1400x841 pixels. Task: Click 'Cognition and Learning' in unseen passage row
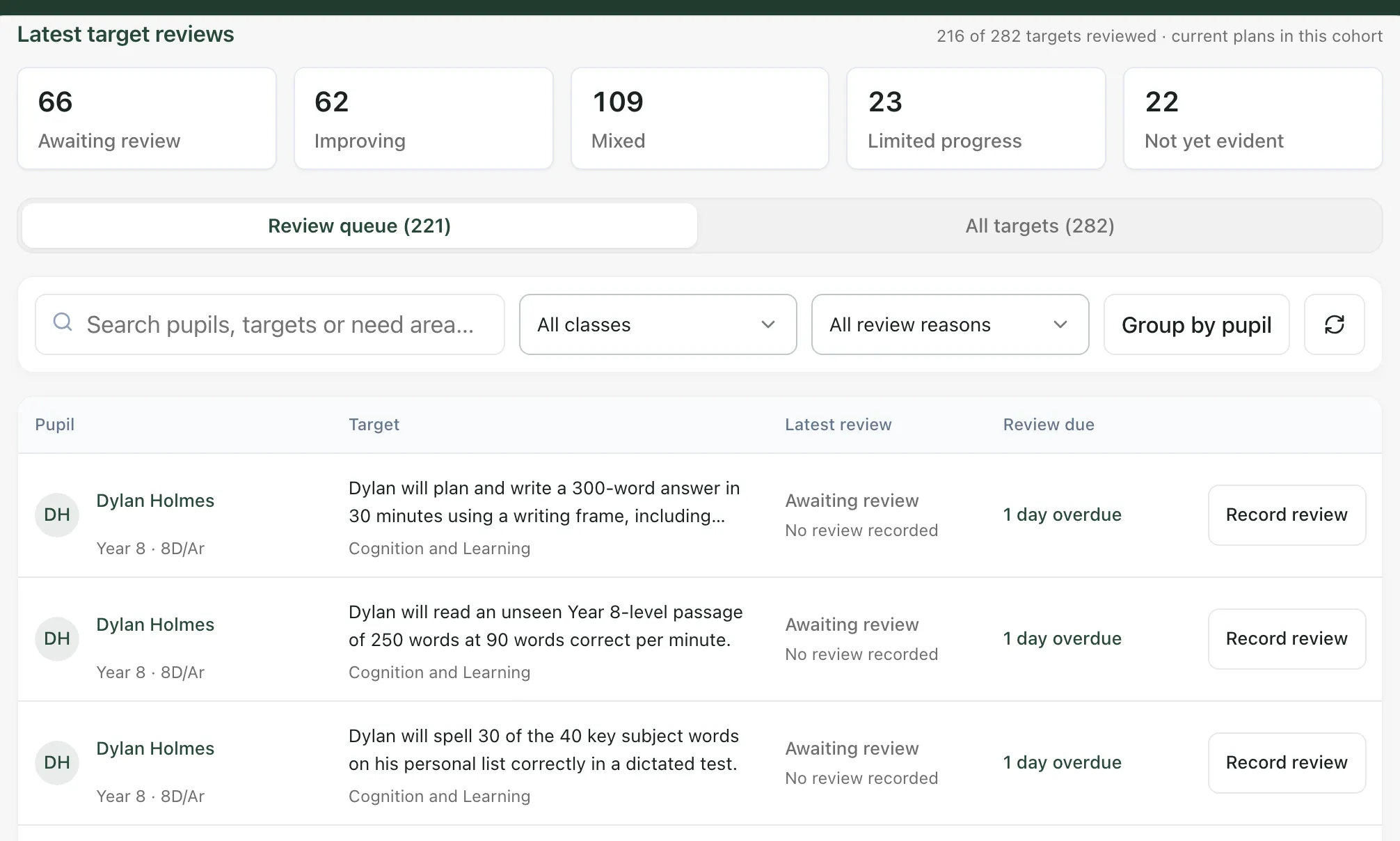(439, 673)
